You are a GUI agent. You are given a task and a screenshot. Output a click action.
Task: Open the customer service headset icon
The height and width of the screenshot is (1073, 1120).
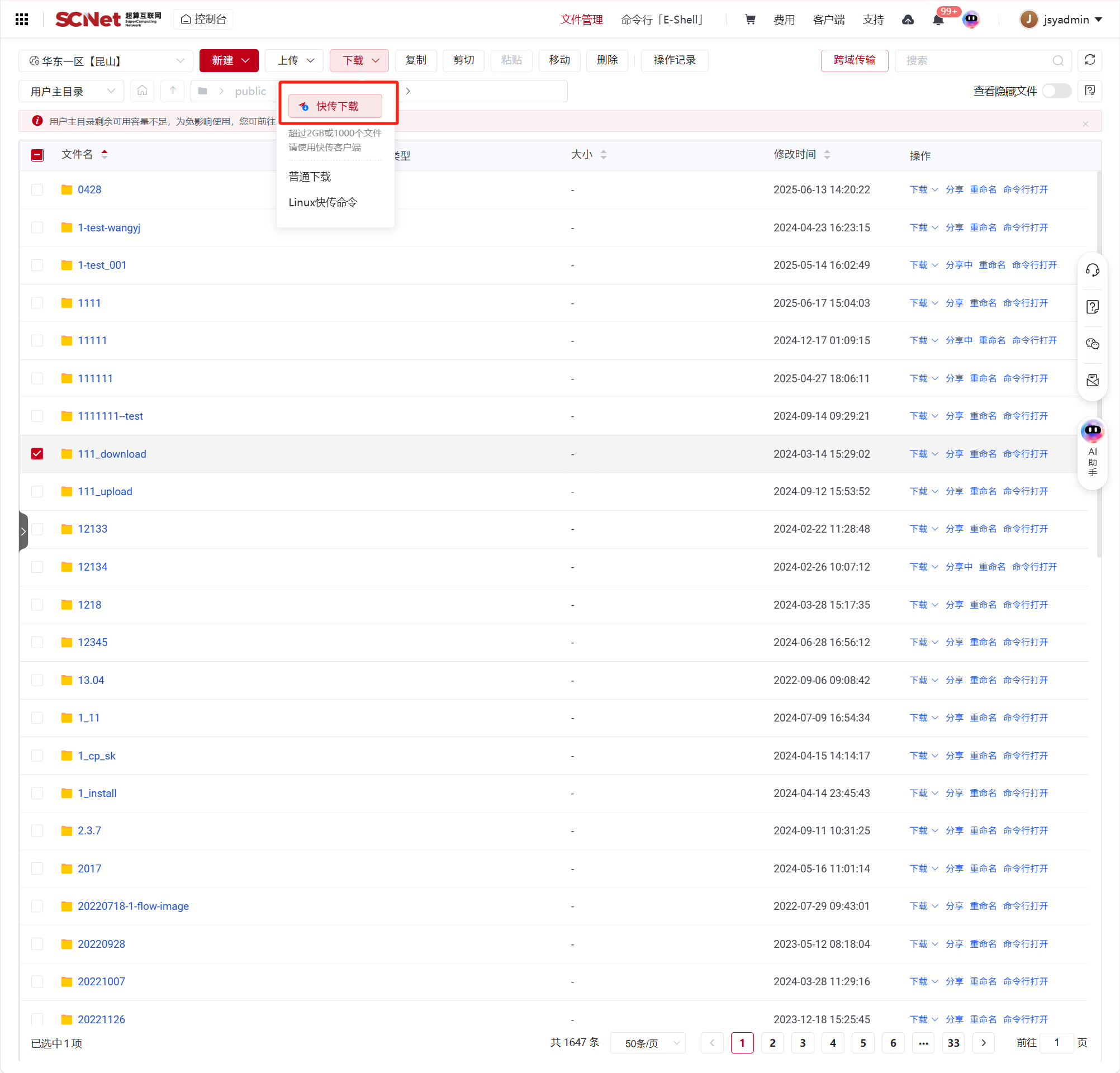pyautogui.click(x=1092, y=270)
